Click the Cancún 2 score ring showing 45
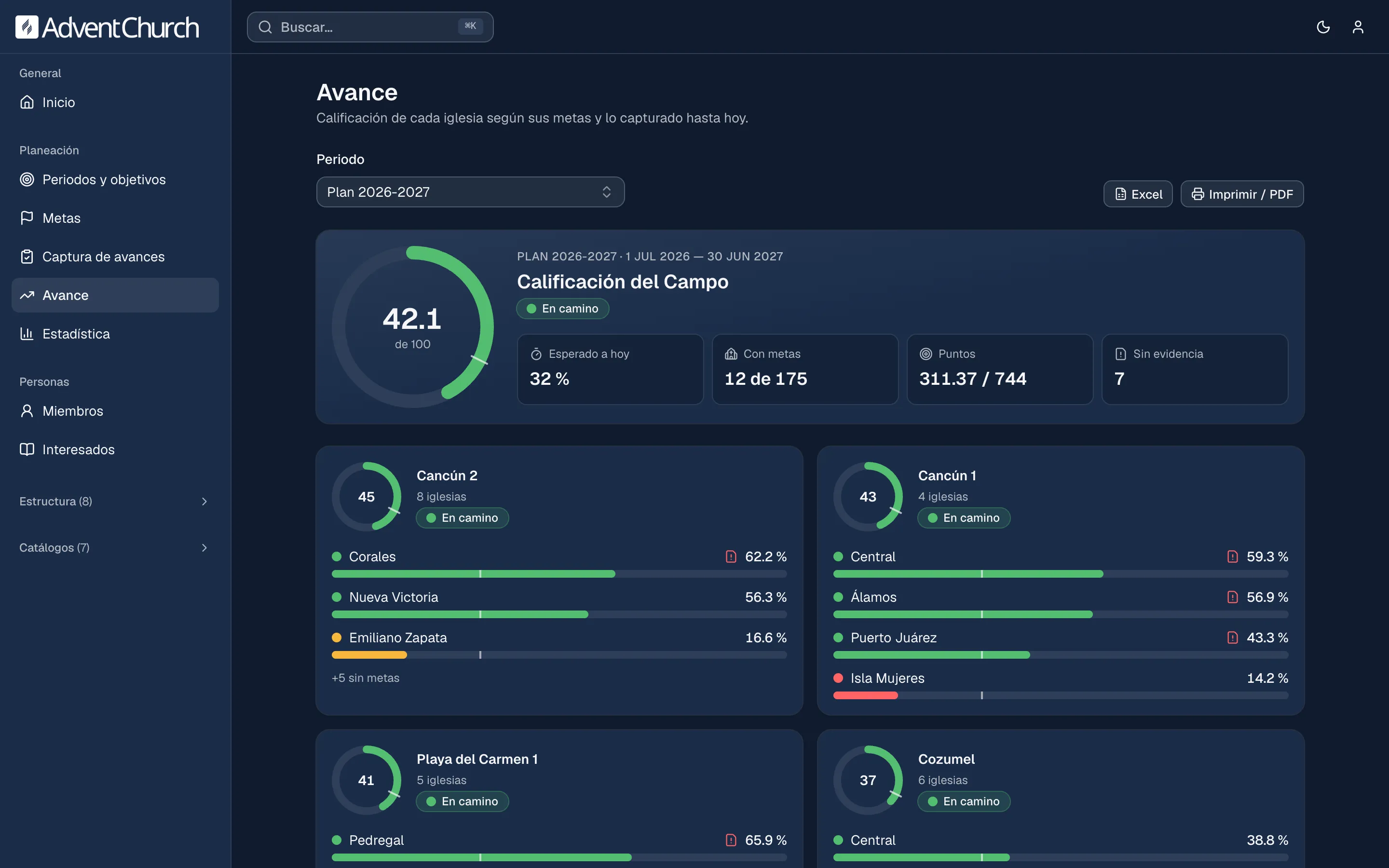Screen dimensions: 1389x868 coord(366,497)
